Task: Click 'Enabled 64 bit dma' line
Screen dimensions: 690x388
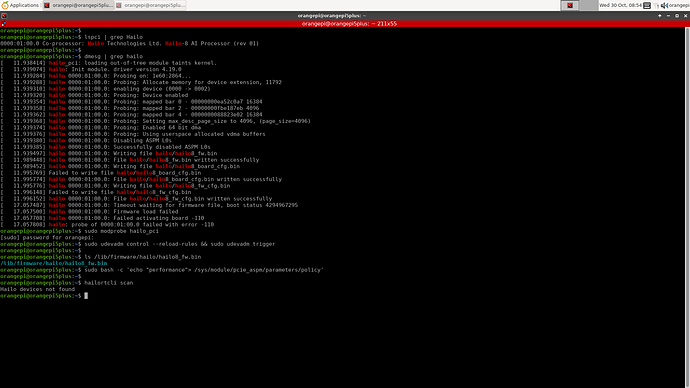Action: (100, 128)
